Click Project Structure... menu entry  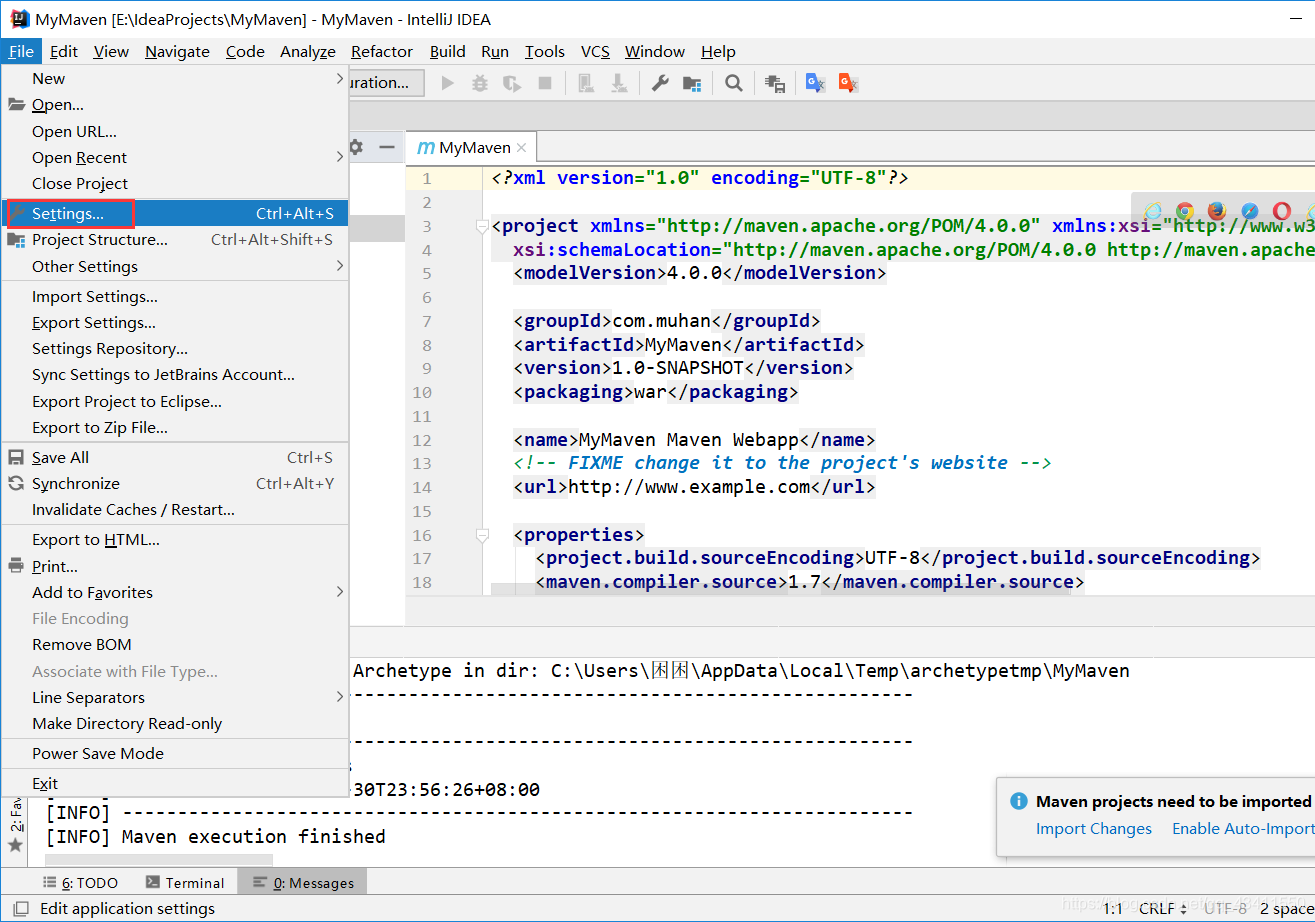pyautogui.click(x=175, y=239)
